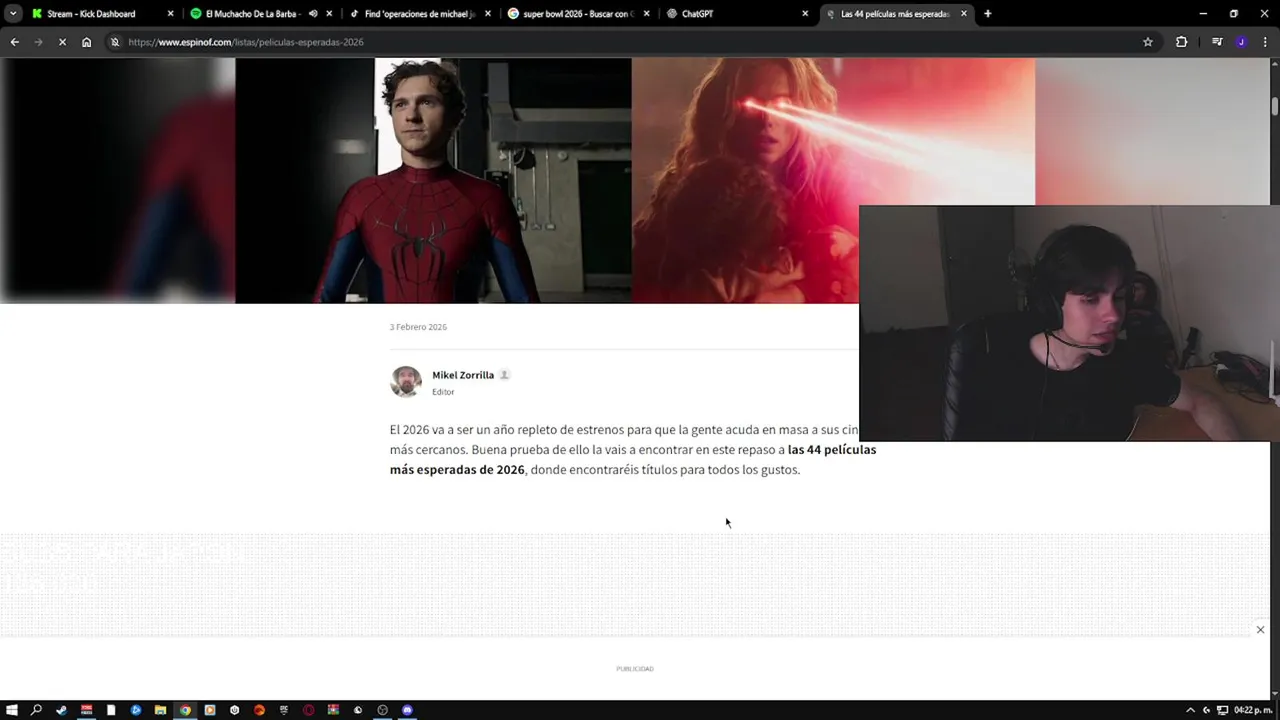Open Steam from the taskbar
Image resolution: width=1280 pixels, height=720 pixels.
coord(62,710)
